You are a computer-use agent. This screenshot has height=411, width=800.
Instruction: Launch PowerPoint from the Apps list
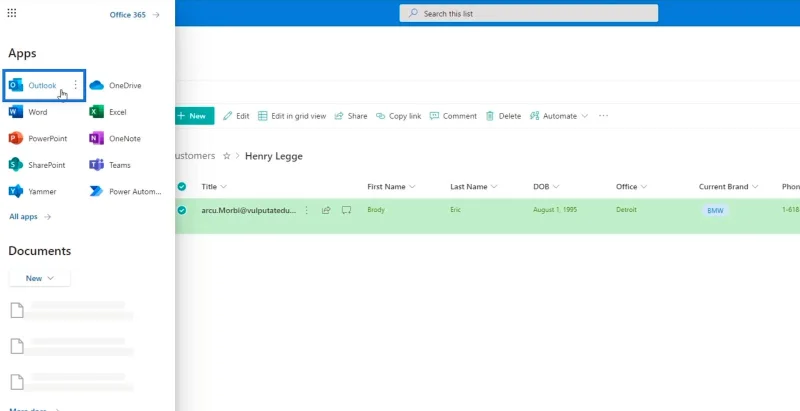tap(38, 139)
